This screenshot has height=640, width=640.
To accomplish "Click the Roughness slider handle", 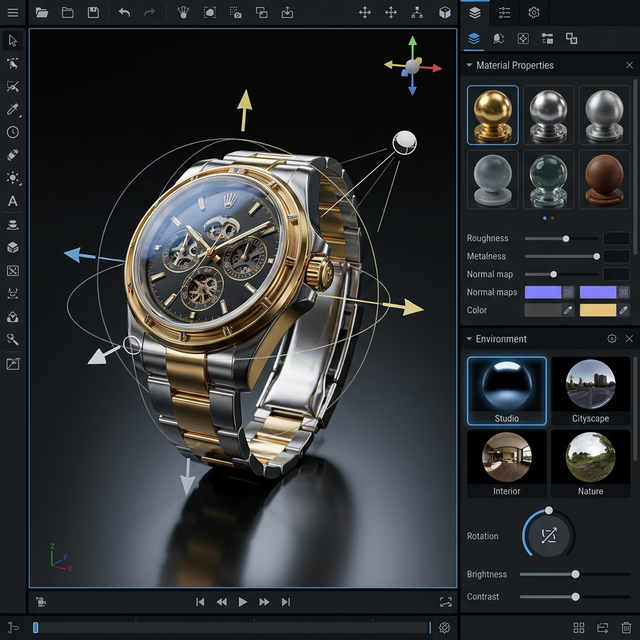I will [x=566, y=238].
